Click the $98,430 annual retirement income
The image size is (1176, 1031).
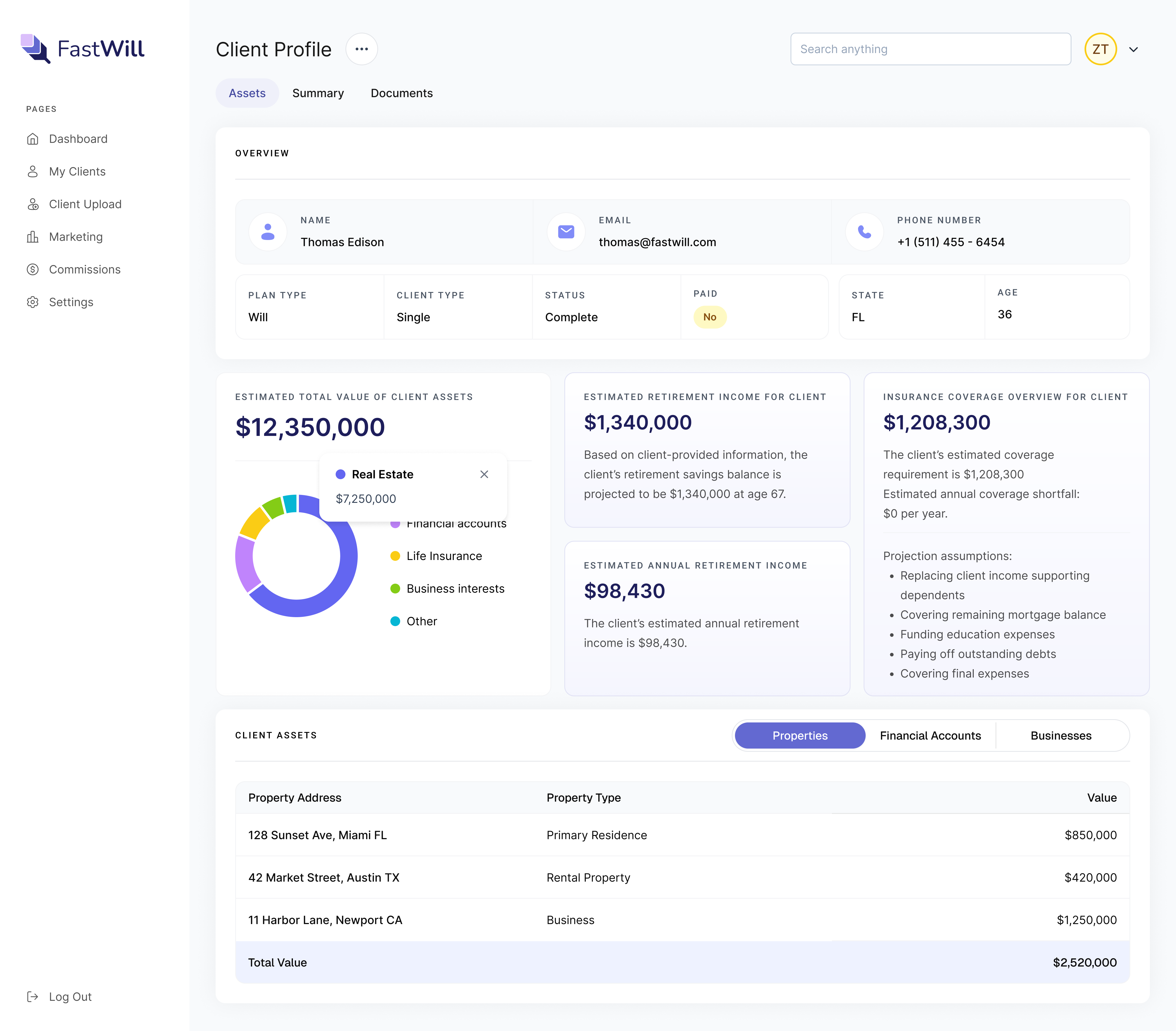(x=624, y=591)
